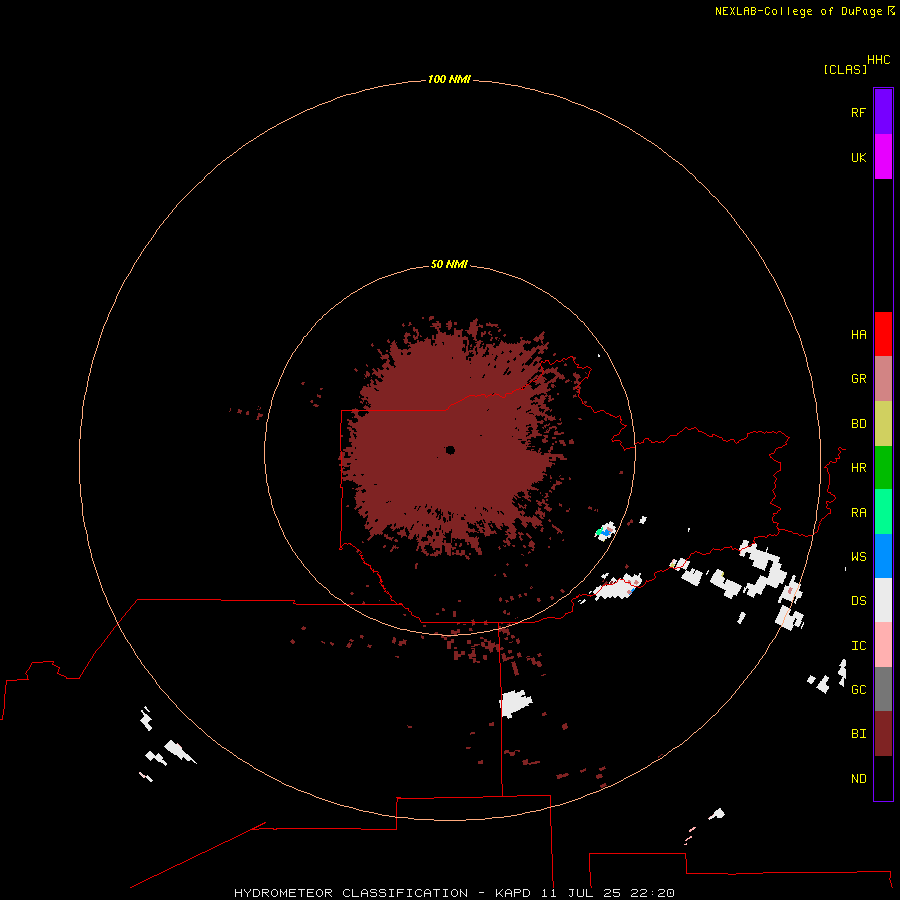Click the 11 JUL 25 date stamp
This screenshot has width=900, height=900.
[581, 893]
